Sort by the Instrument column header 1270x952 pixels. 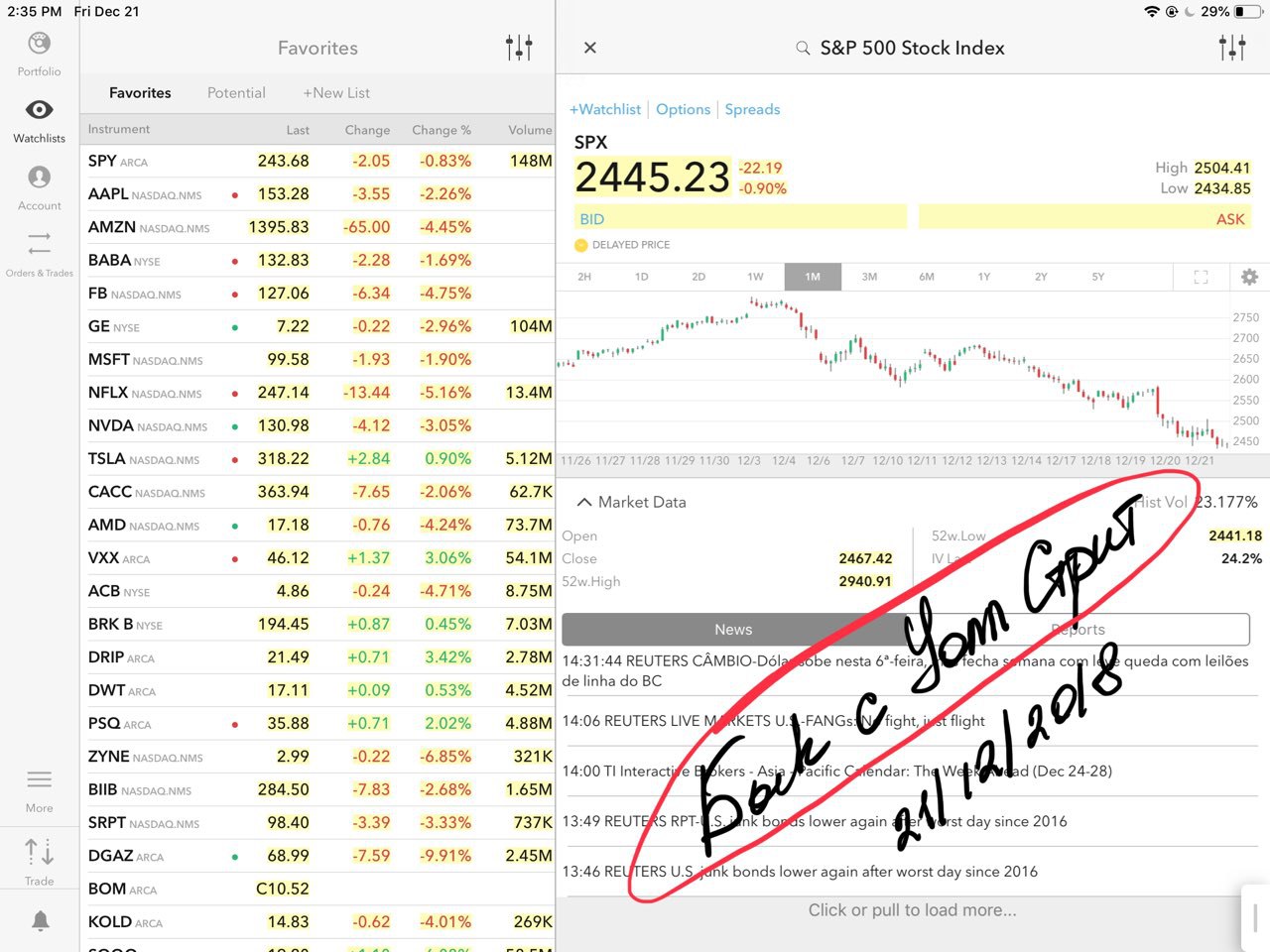[x=119, y=129]
